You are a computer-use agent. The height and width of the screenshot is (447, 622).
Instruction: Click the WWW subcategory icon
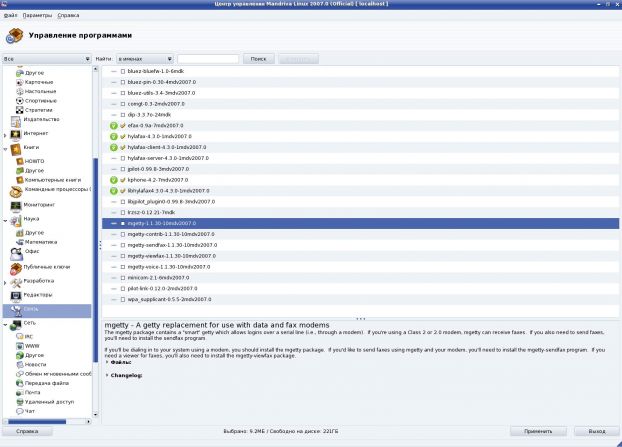coord(19,346)
